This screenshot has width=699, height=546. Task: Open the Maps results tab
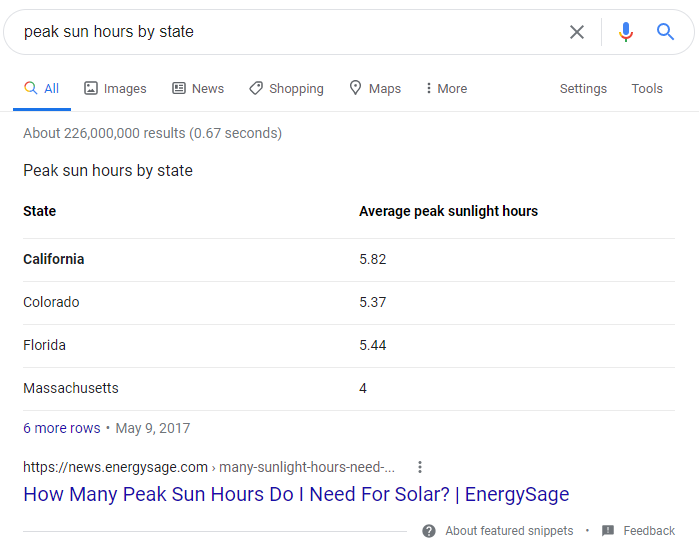point(374,89)
